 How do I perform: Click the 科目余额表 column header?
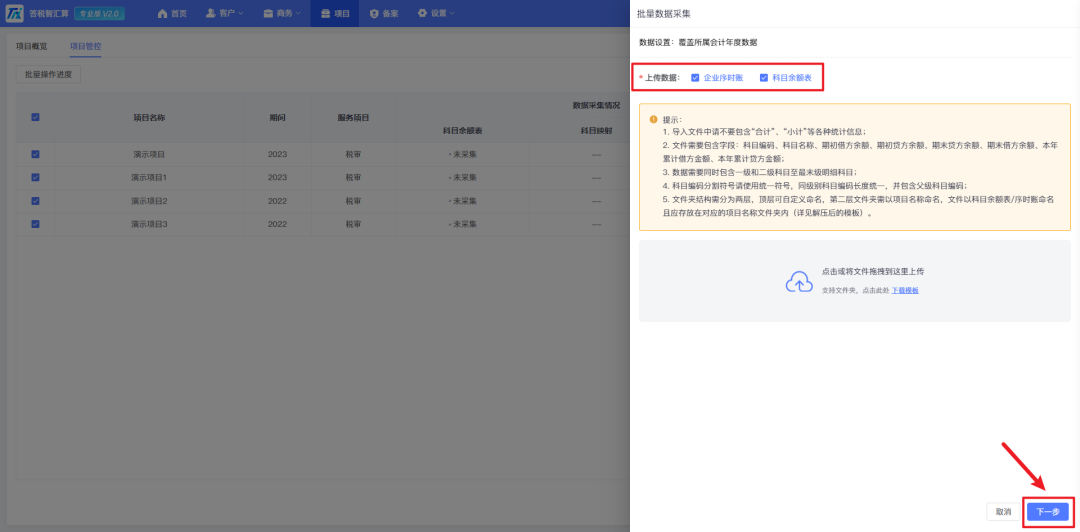click(x=461, y=130)
